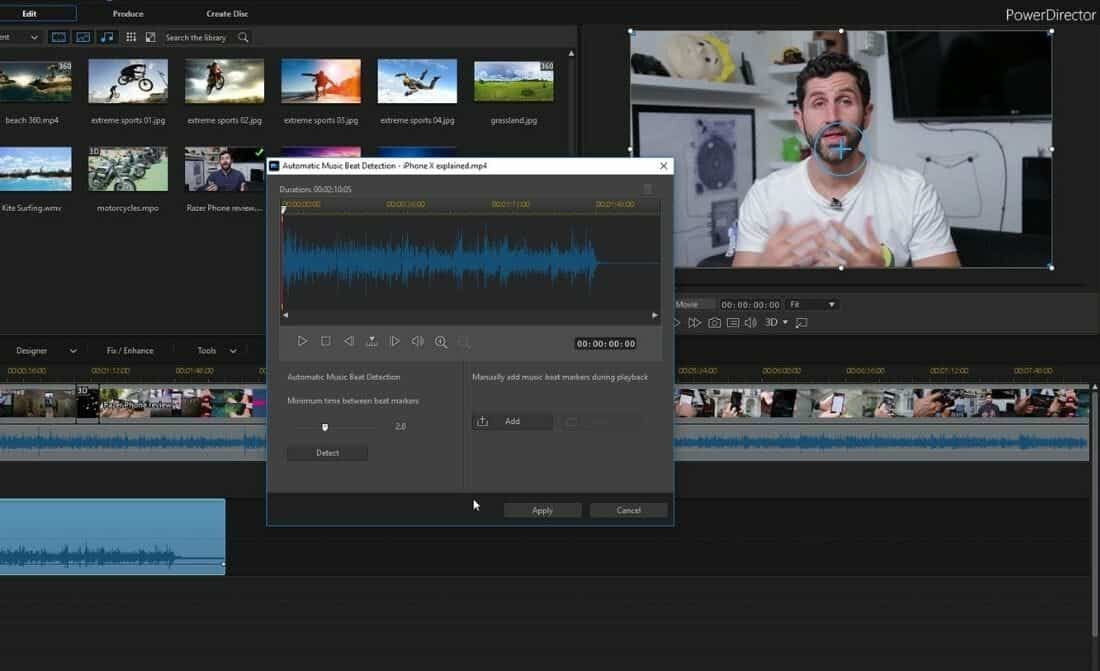The image size is (1100, 671).
Task: Select the grassland.jpg thumbnail
Action: pyautogui.click(x=514, y=81)
